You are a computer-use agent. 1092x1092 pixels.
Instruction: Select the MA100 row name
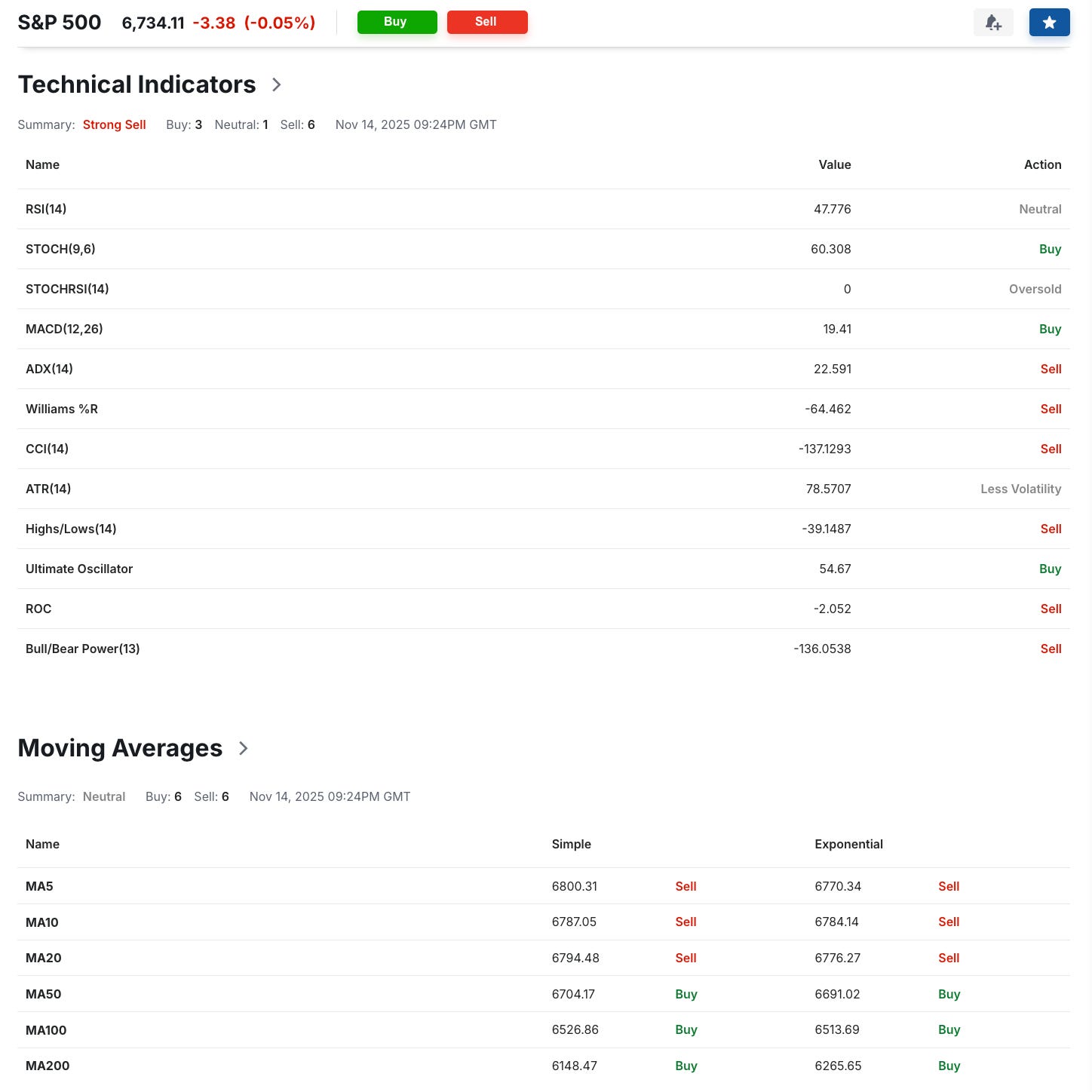click(x=46, y=1030)
